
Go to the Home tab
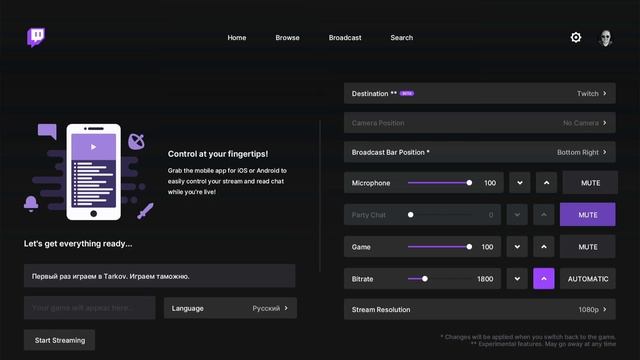(237, 38)
